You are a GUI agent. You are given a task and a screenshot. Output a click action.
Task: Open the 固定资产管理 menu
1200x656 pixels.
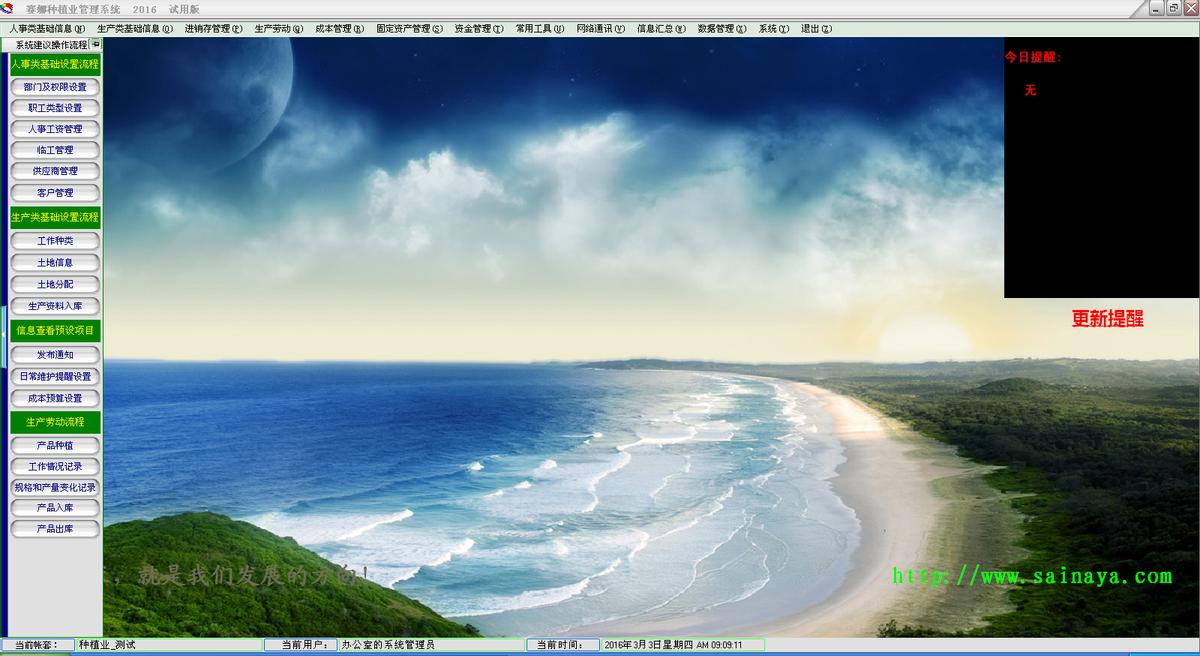tap(410, 29)
